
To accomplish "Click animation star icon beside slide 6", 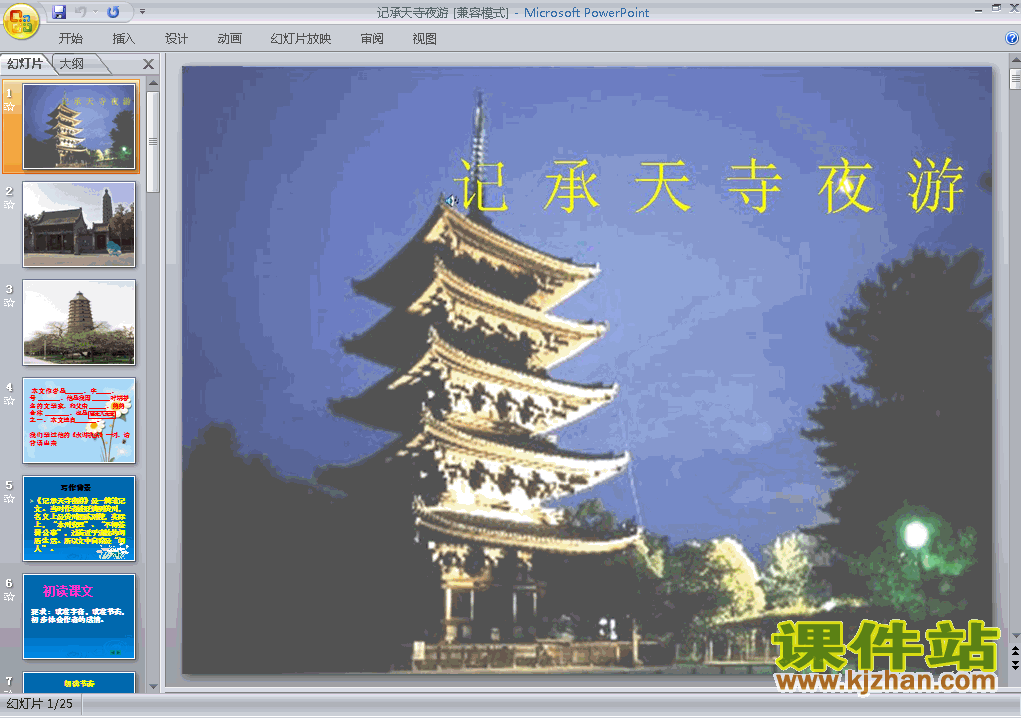I will coord(9,597).
